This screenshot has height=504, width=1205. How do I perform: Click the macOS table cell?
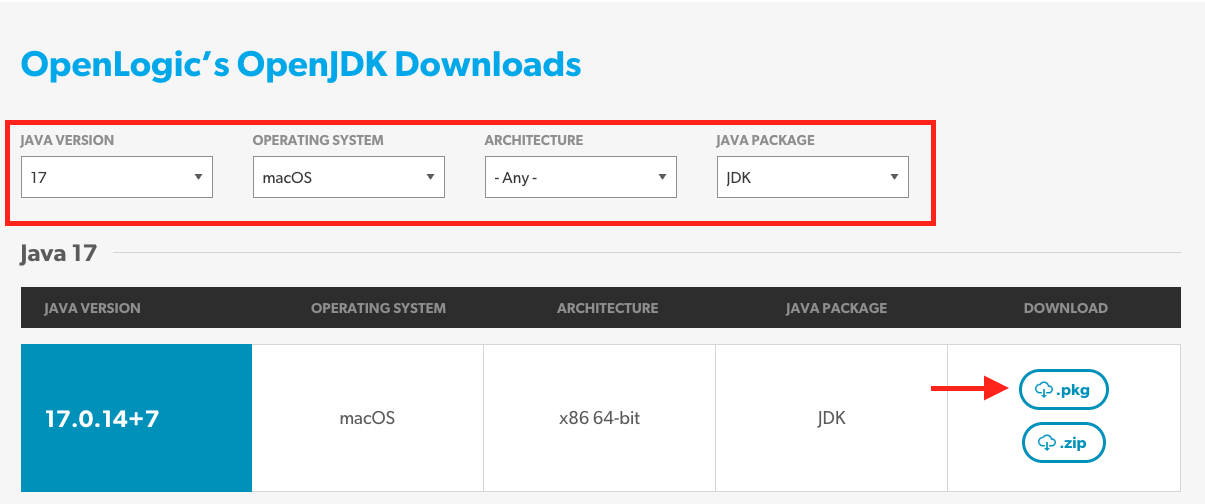[368, 418]
